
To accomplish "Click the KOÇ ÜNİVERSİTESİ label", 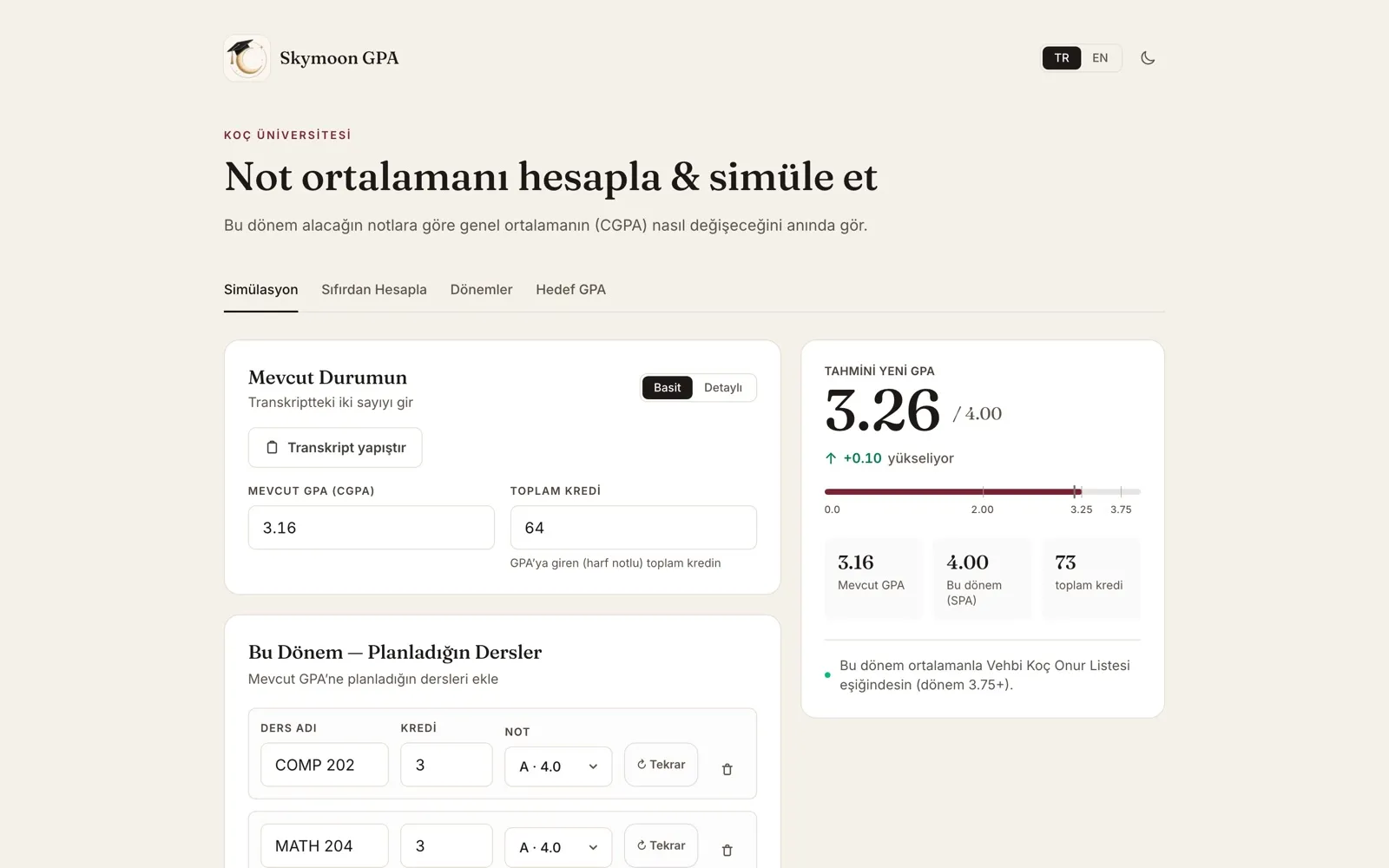I will click(287, 135).
